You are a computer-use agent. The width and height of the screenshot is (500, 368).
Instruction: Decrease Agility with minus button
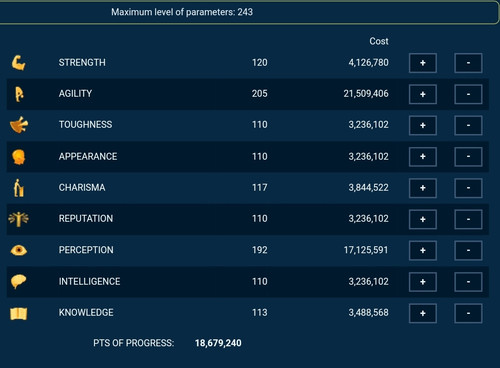[x=468, y=94]
